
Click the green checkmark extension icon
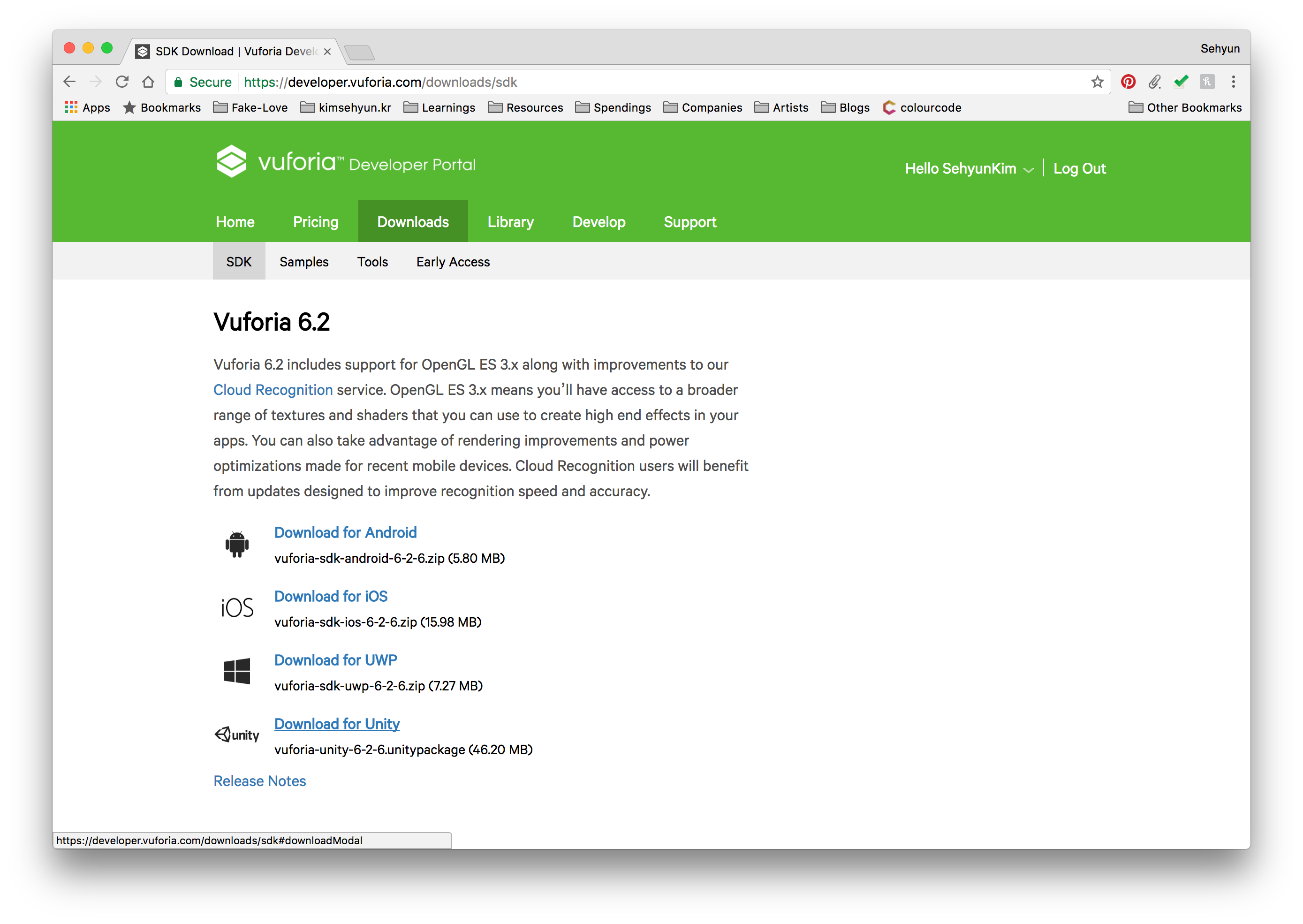[1181, 82]
